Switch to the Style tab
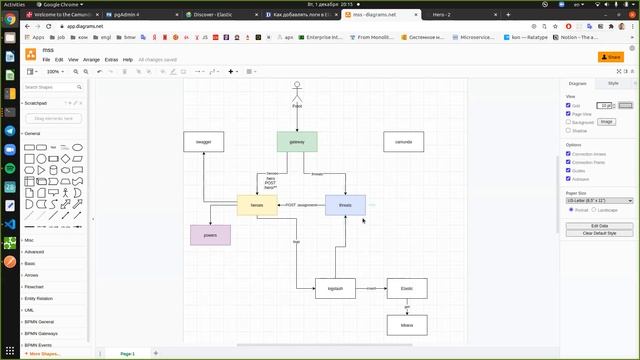 (x=613, y=83)
